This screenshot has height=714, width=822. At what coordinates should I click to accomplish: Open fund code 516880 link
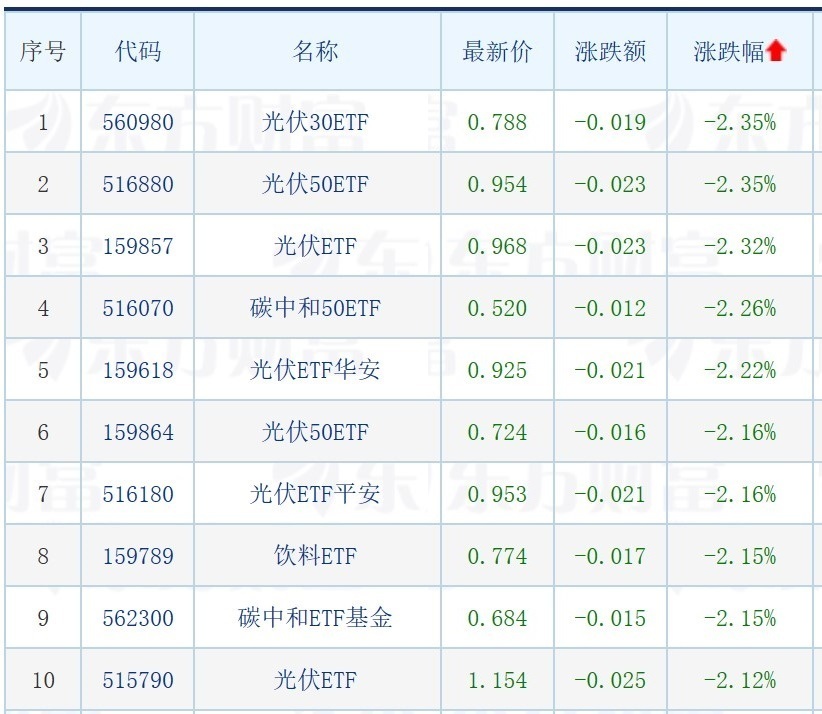(x=138, y=184)
